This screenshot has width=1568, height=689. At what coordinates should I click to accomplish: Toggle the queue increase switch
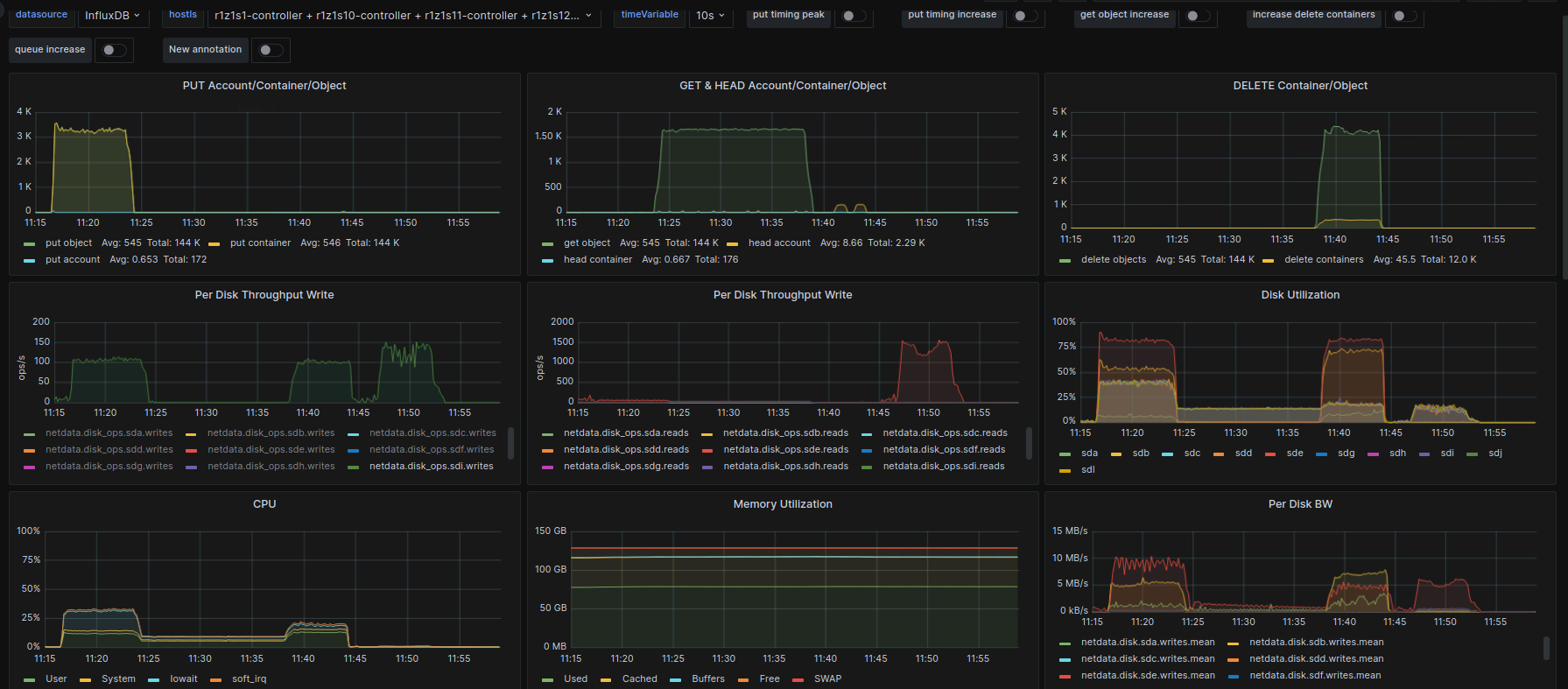coord(114,50)
